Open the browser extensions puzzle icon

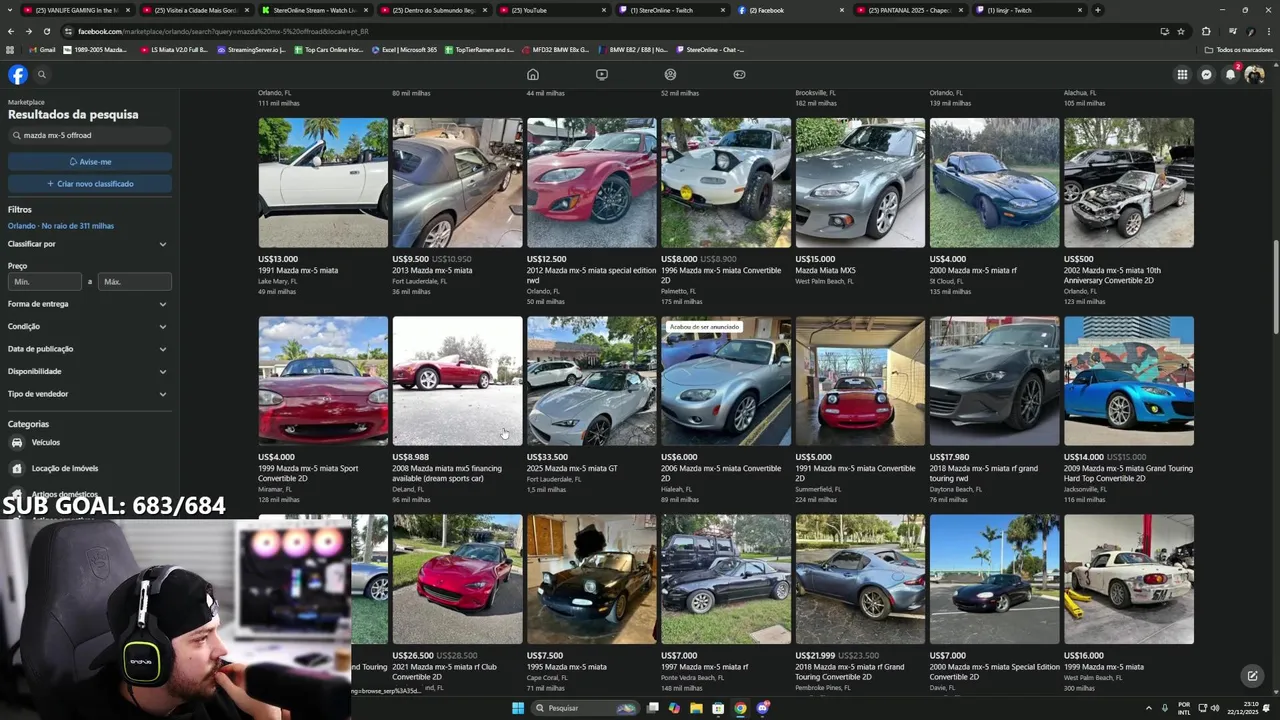pos(1206,31)
